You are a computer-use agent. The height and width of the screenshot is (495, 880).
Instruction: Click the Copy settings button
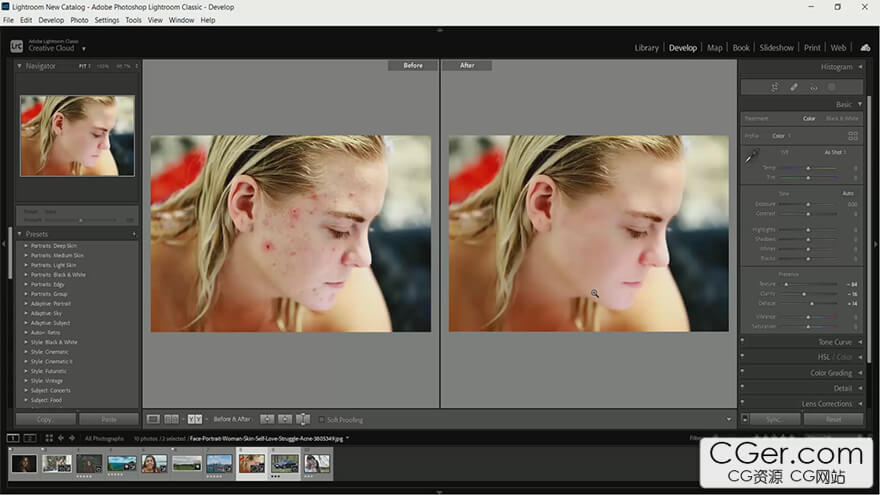(45, 419)
